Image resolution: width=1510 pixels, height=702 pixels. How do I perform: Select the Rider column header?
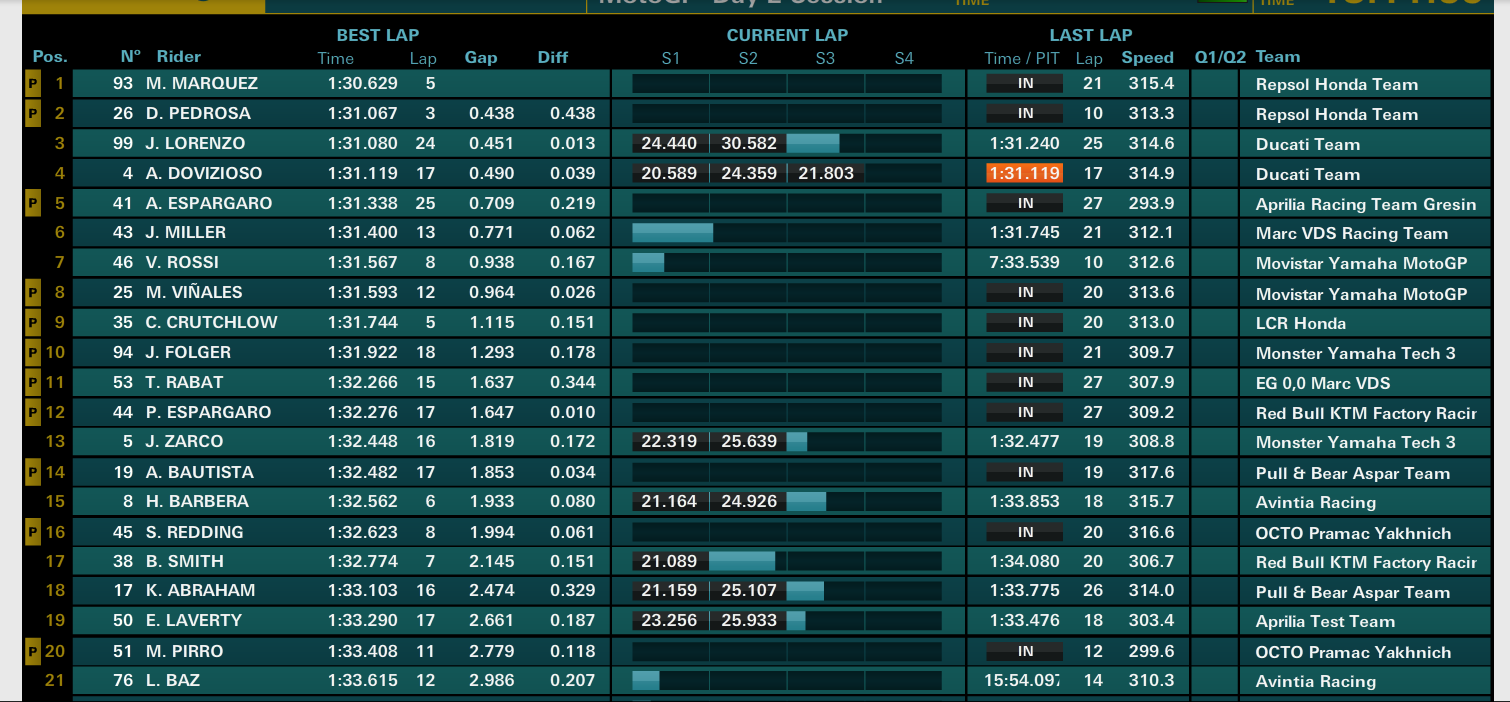point(179,58)
